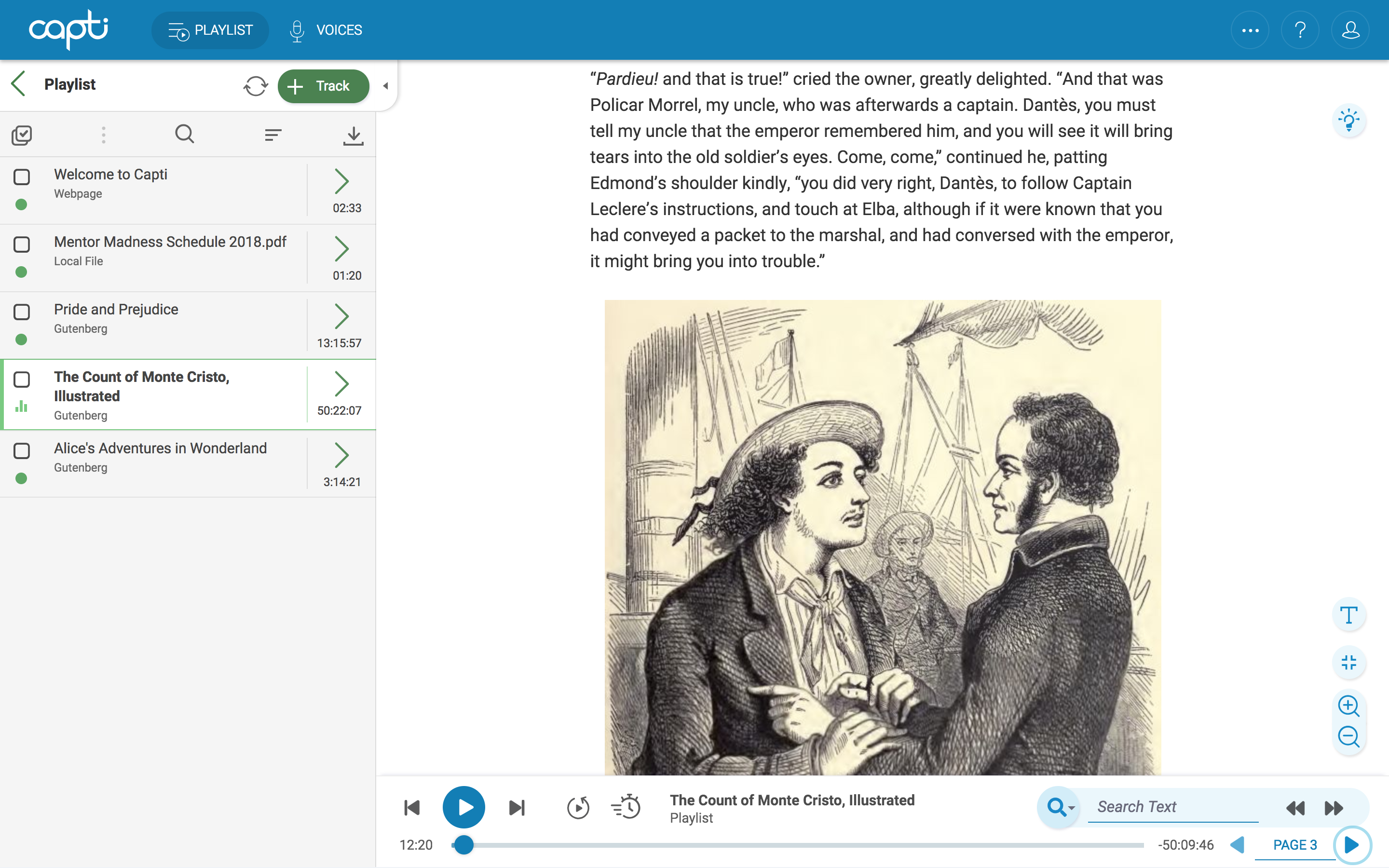
Task: Zoom in on the text
Action: click(1349, 705)
